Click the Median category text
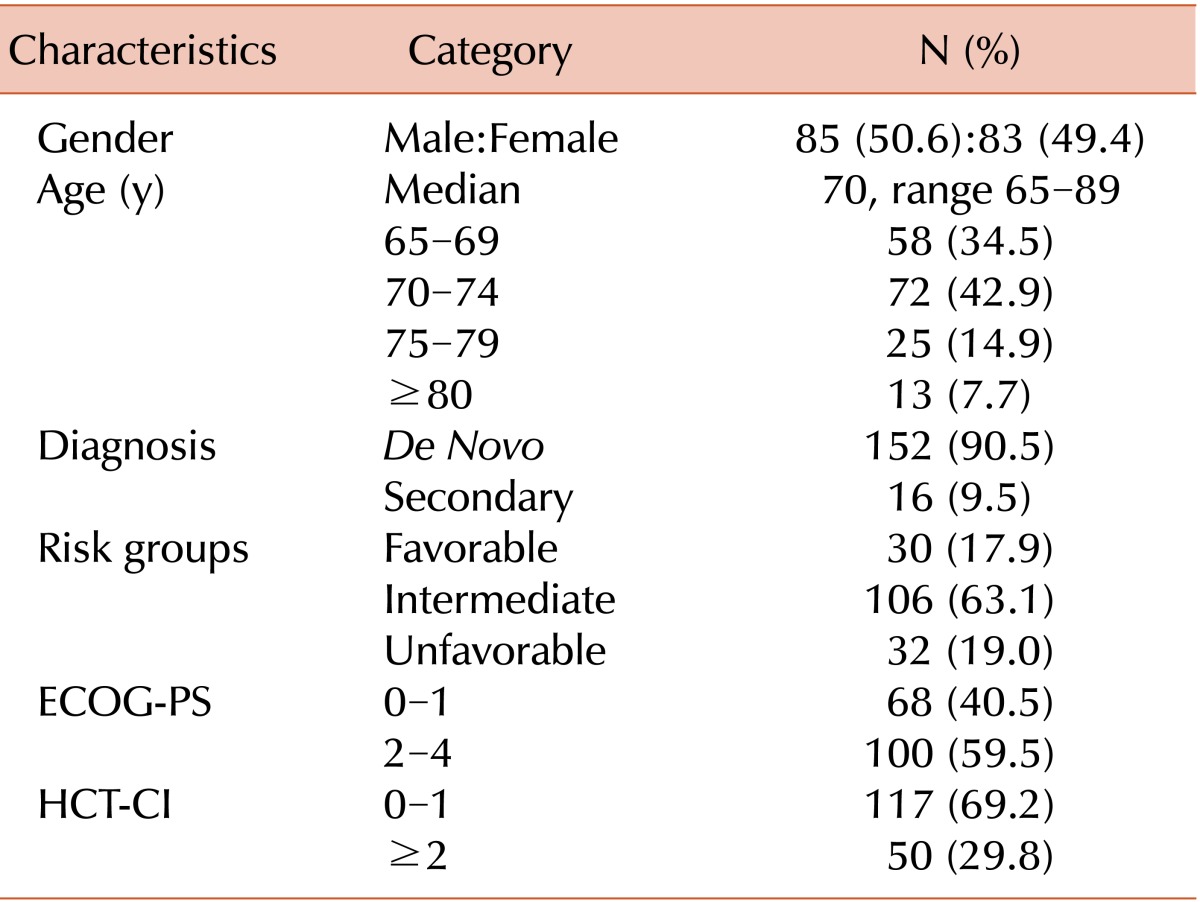Viewport: 1200px width, 902px height. point(452,190)
